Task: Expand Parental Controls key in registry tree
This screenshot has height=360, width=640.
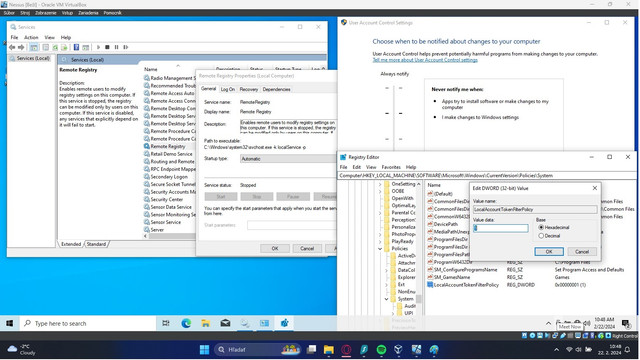Action: pos(380,213)
